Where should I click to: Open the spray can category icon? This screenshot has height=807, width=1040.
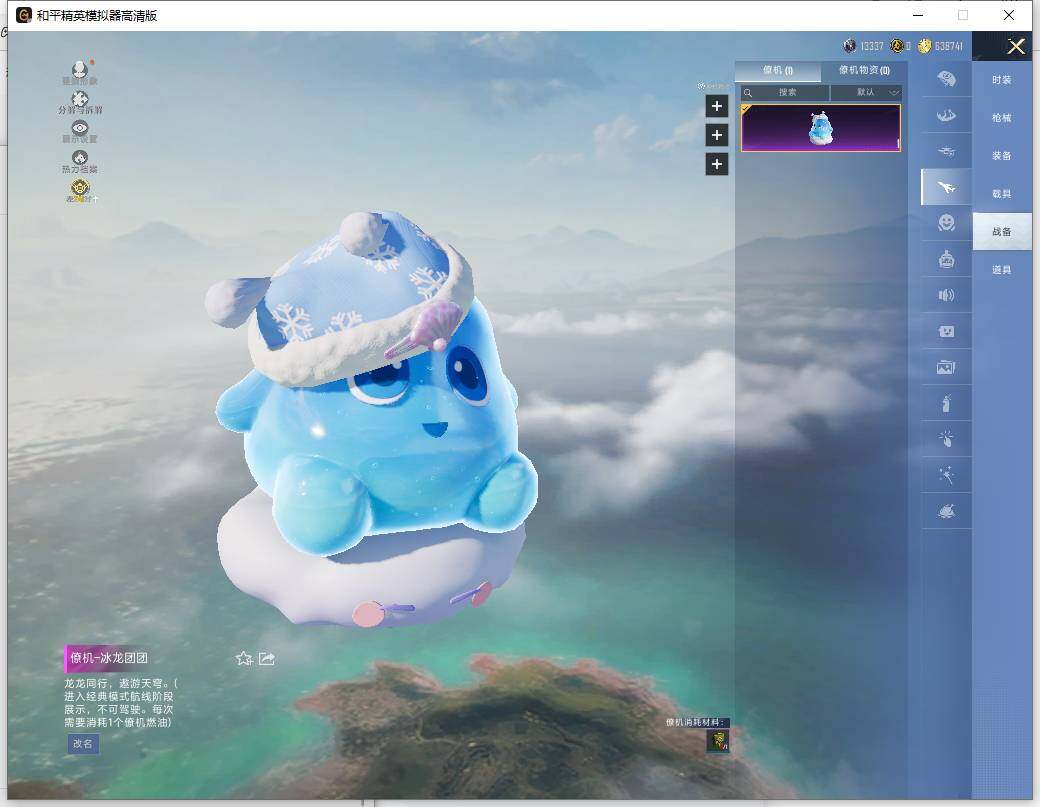(x=946, y=403)
